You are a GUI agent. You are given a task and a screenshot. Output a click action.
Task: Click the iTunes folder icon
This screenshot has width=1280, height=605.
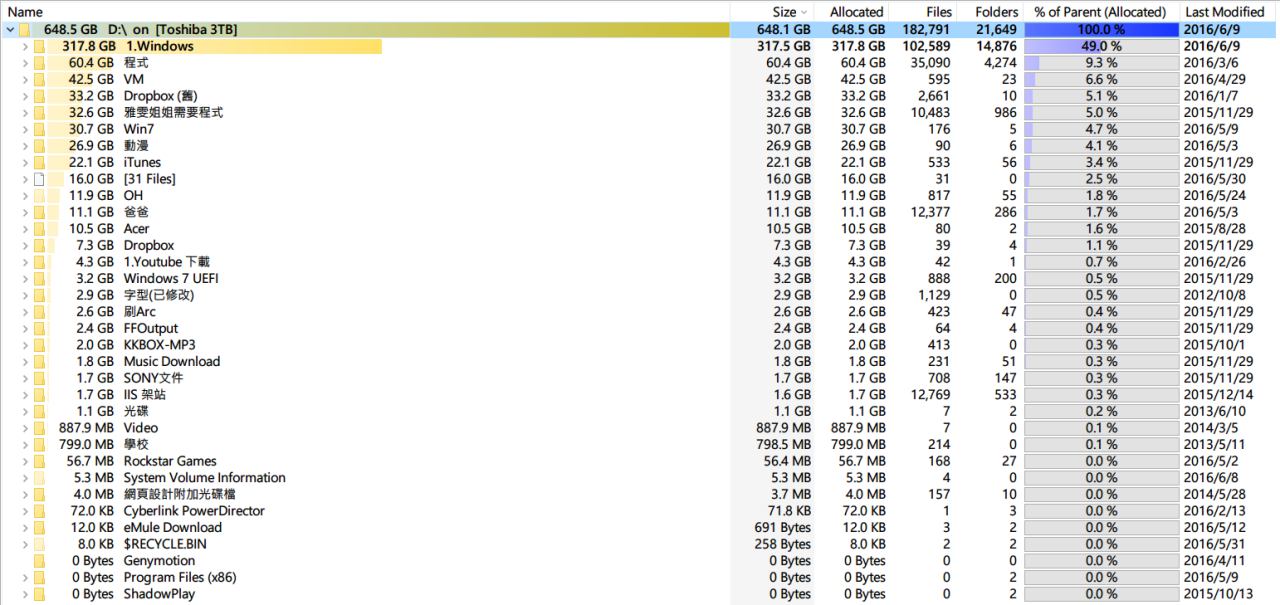(x=38, y=162)
